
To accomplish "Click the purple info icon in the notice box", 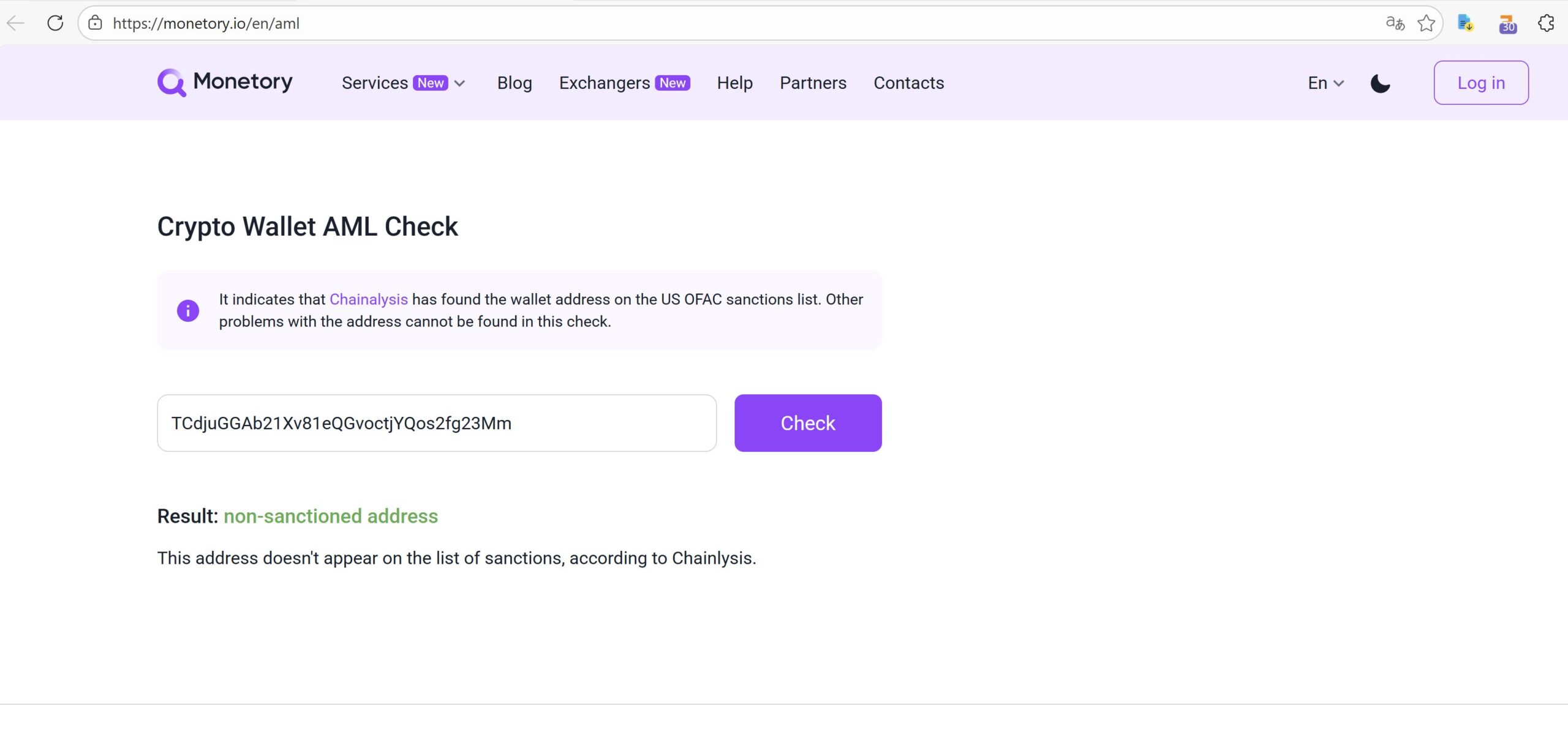I will [x=187, y=310].
